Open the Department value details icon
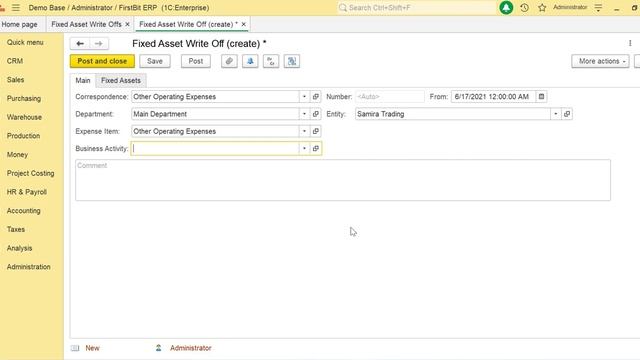The width and height of the screenshot is (640, 360). click(316, 114)
